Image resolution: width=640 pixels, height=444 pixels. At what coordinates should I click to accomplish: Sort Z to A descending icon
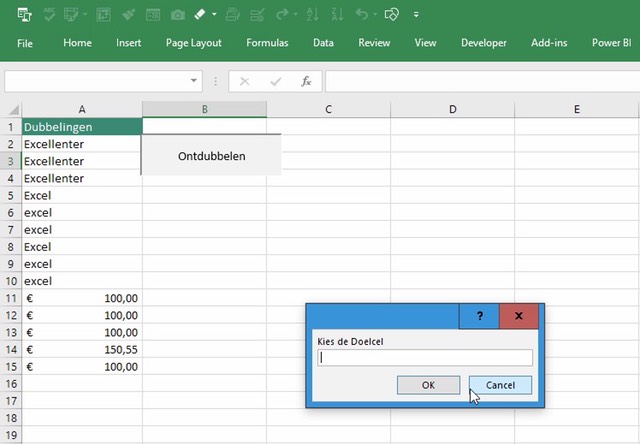pos(337,15)
